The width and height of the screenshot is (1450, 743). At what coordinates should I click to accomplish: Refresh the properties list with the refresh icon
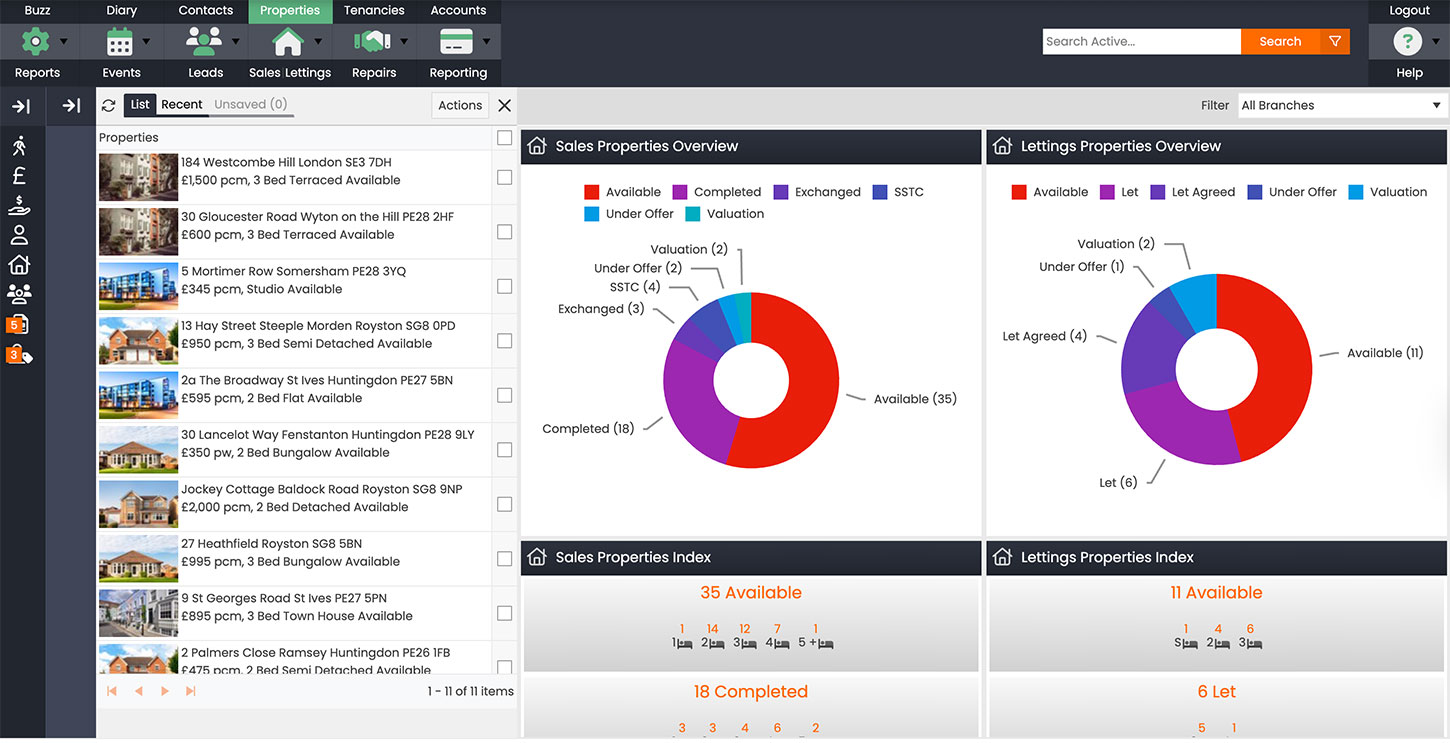pos(108,105)
